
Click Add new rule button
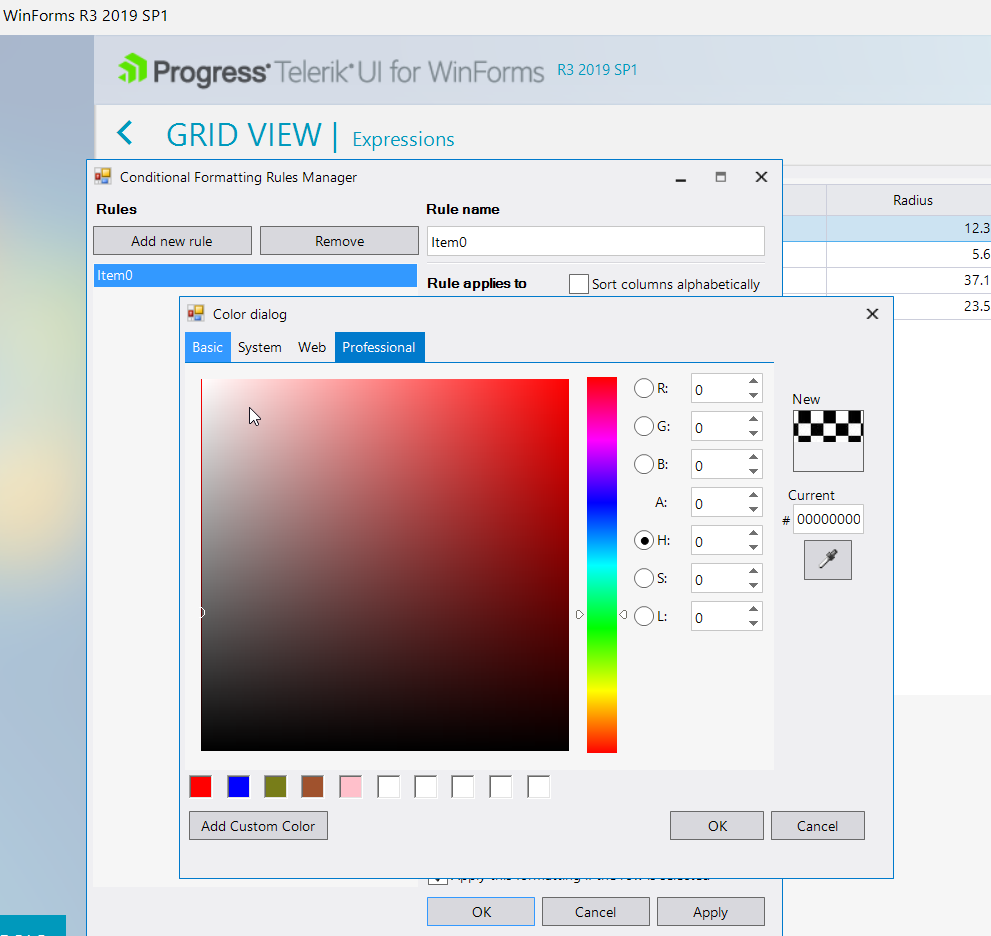click(172, 241)
